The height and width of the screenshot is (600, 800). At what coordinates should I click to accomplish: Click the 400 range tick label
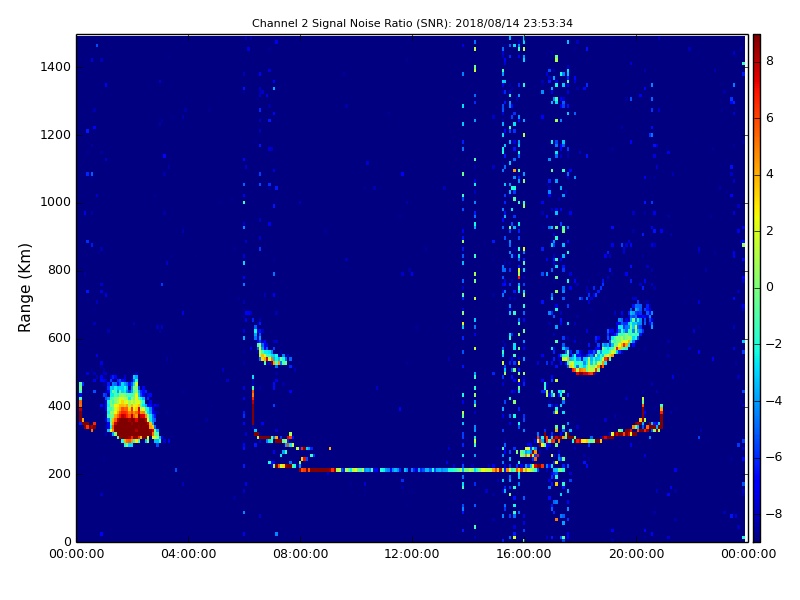59,406
